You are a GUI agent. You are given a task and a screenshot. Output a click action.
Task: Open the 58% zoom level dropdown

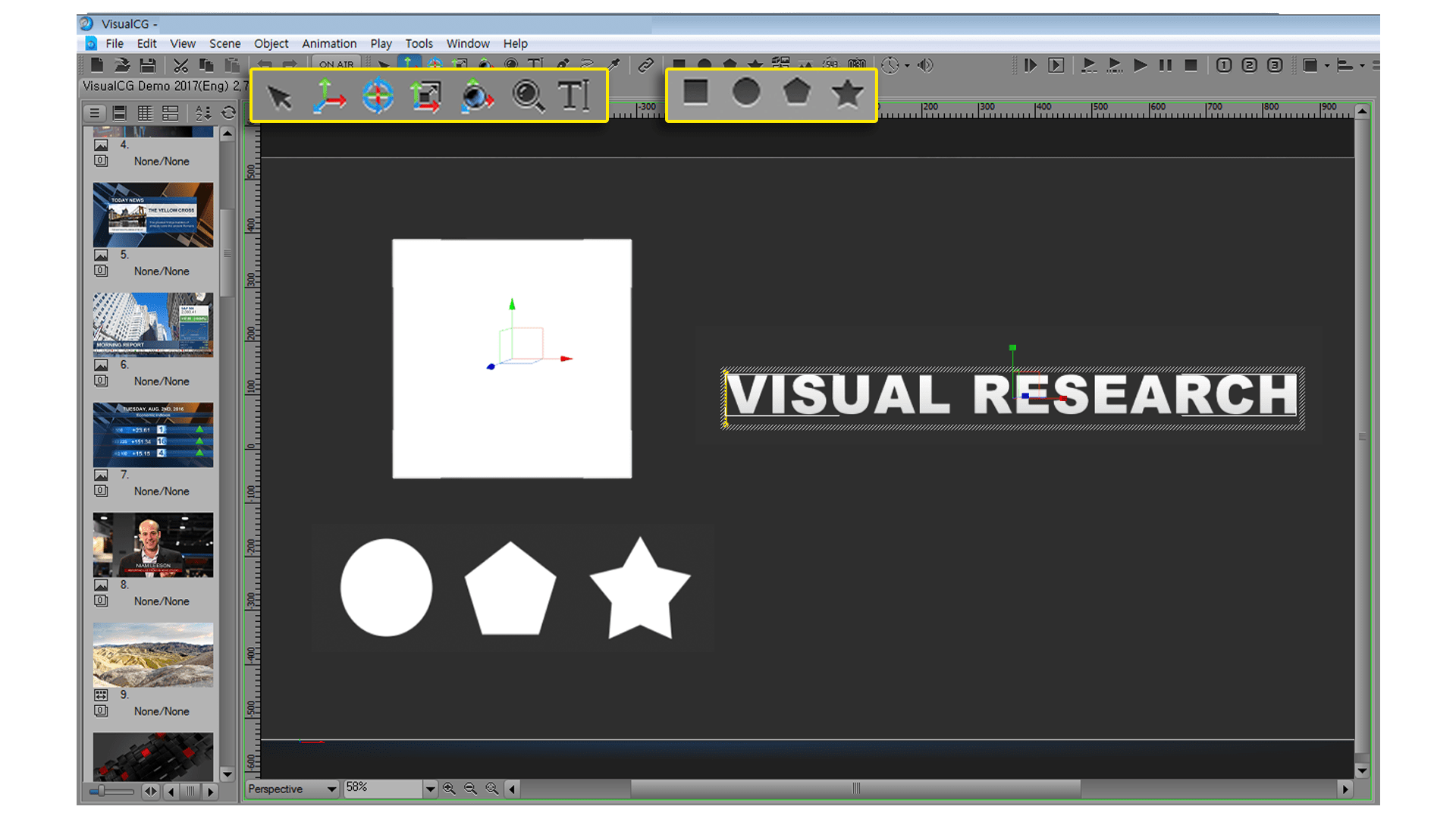430,789
